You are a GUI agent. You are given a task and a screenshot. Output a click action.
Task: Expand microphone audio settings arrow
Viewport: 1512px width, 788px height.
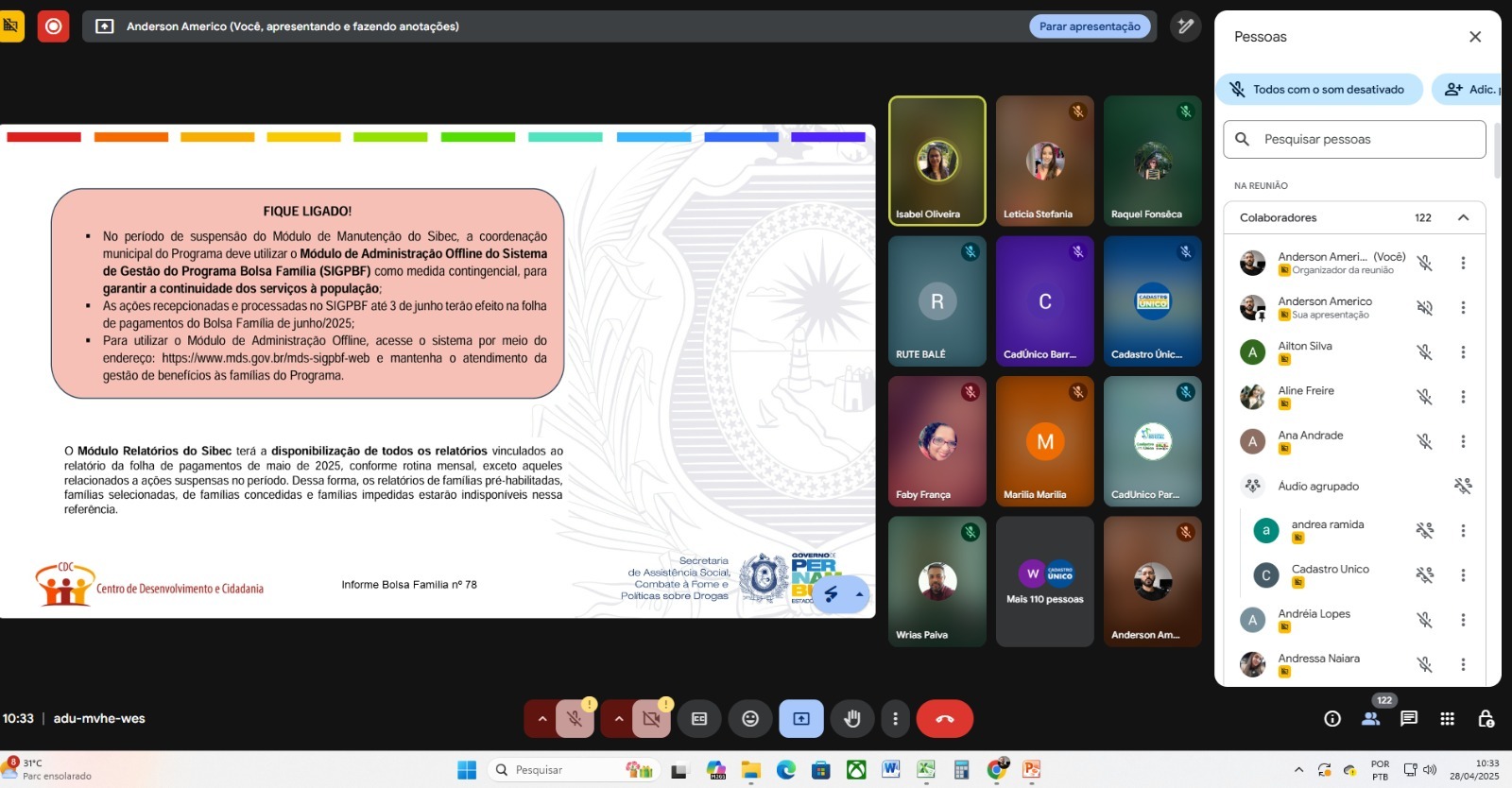542,719
